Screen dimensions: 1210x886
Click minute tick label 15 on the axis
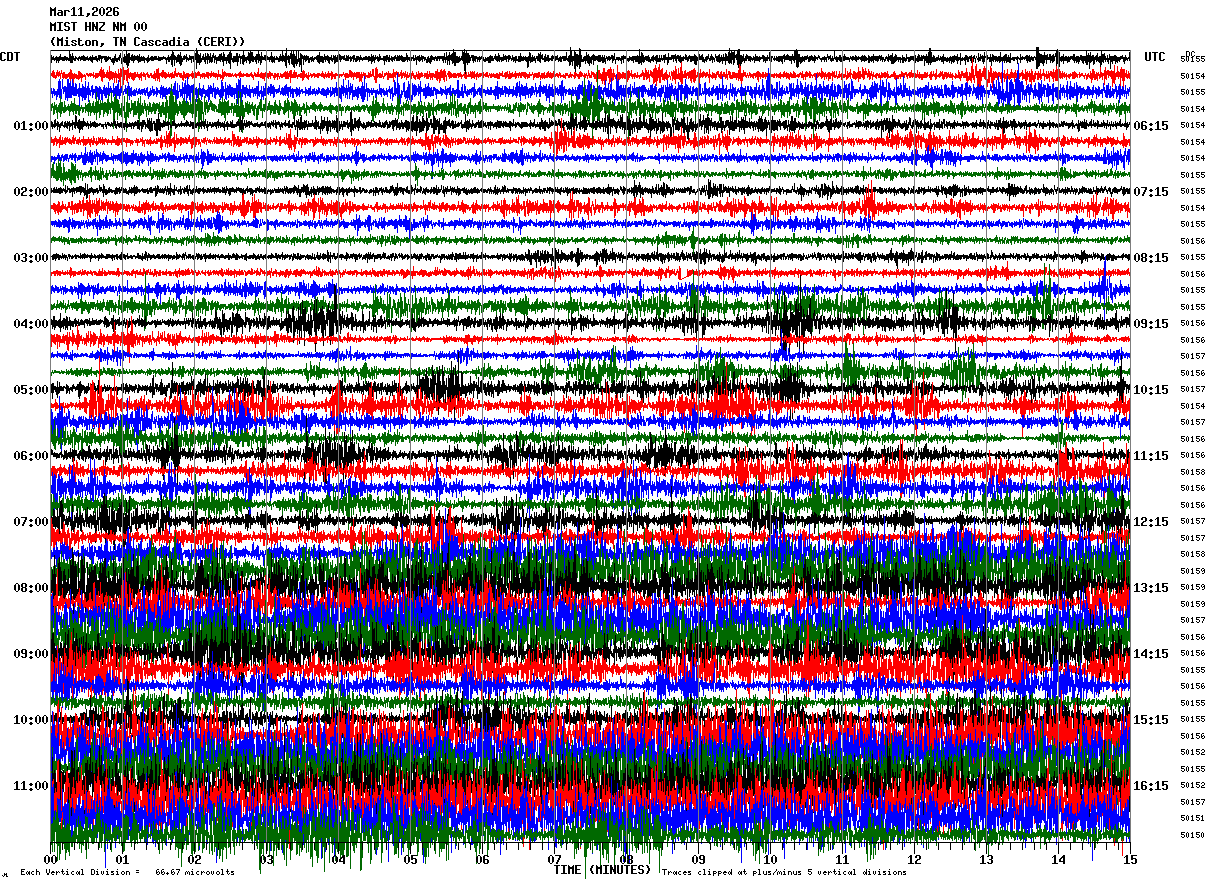click(1129, 860)
